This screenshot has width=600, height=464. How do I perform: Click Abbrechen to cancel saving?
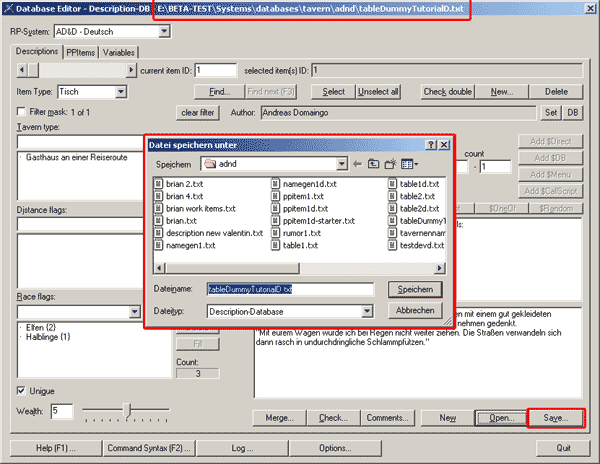[x=415, y=311]
